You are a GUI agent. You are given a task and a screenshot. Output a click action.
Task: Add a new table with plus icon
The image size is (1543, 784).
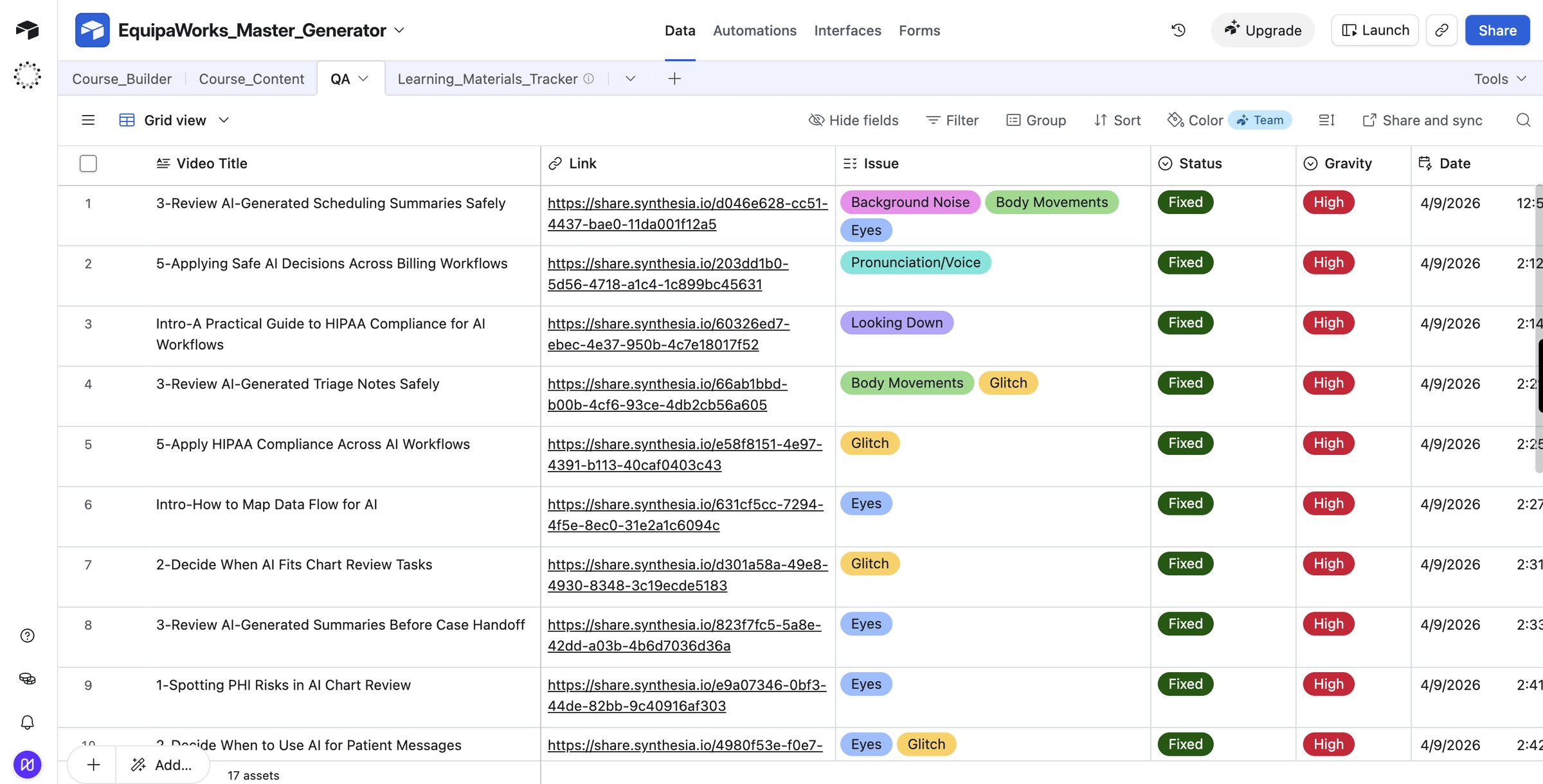coord(674,78)
